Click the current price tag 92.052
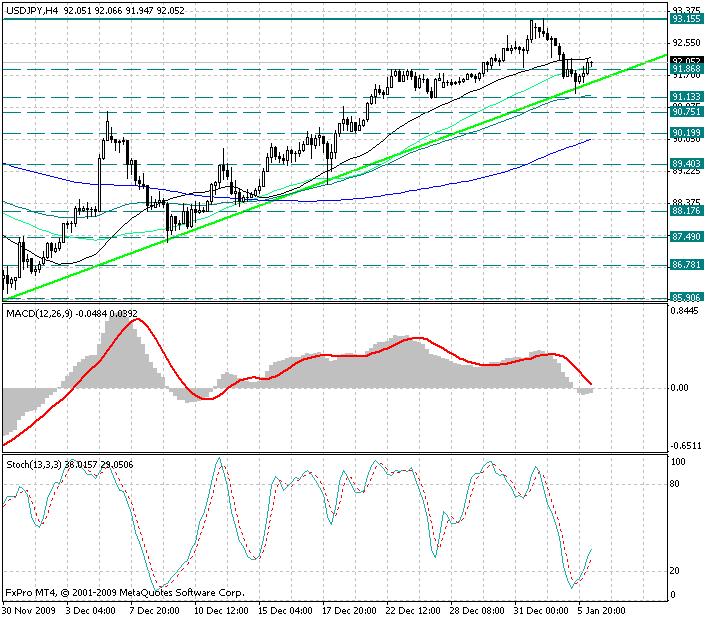This screenshot has width=705, height=618. 685,60
